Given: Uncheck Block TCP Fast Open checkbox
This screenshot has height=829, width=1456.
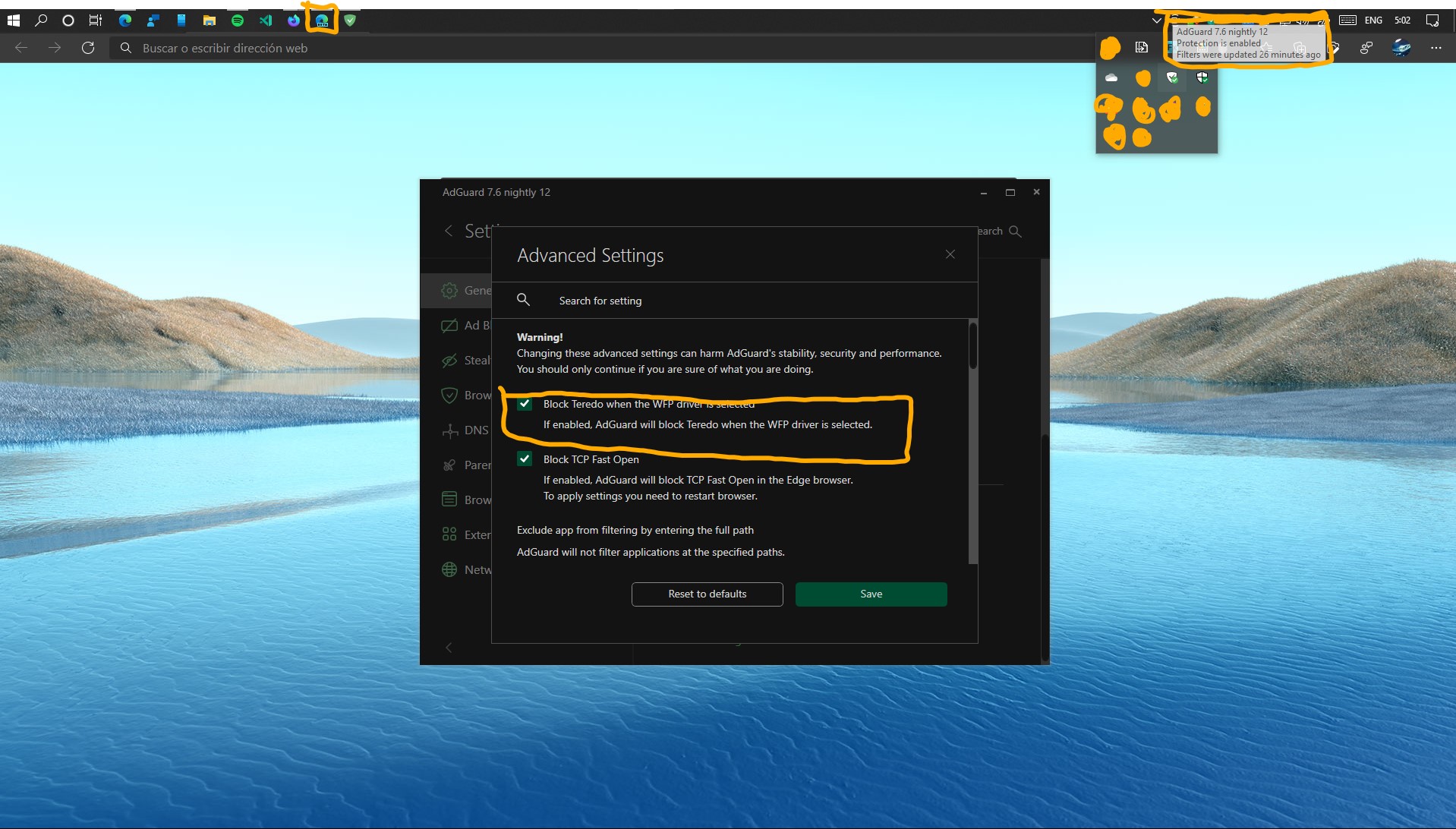Looking at the screenshot, I should click(525, 459).
